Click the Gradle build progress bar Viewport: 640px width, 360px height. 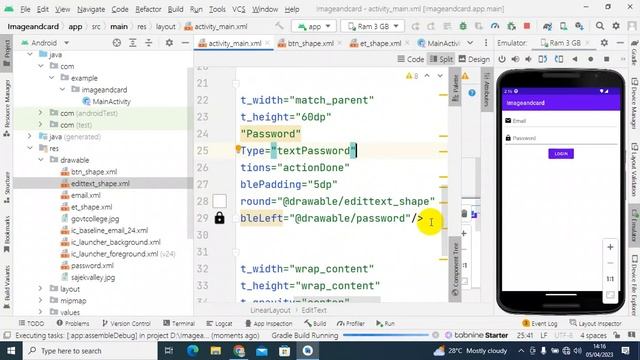385,335
